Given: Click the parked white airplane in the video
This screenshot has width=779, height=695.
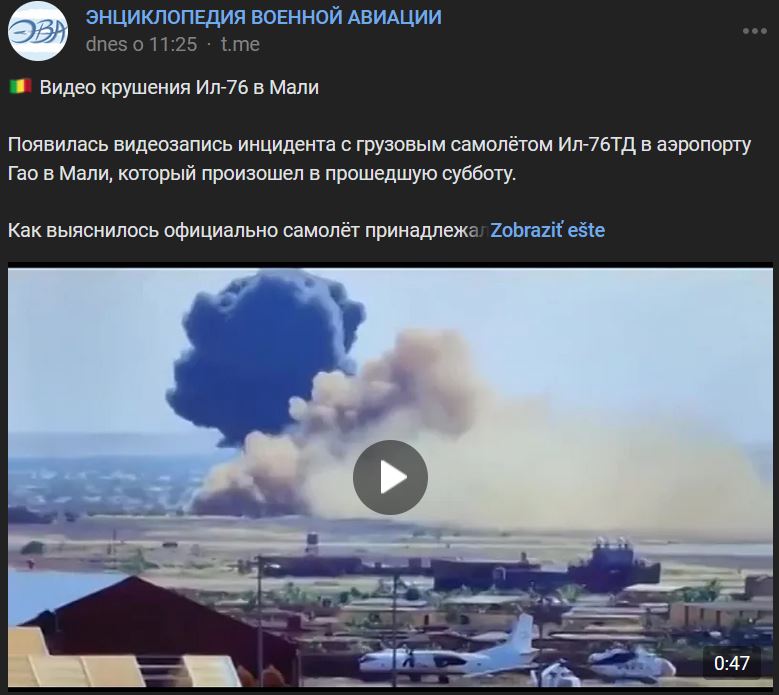Looking at the screenshot, I should tap(450, 651).
